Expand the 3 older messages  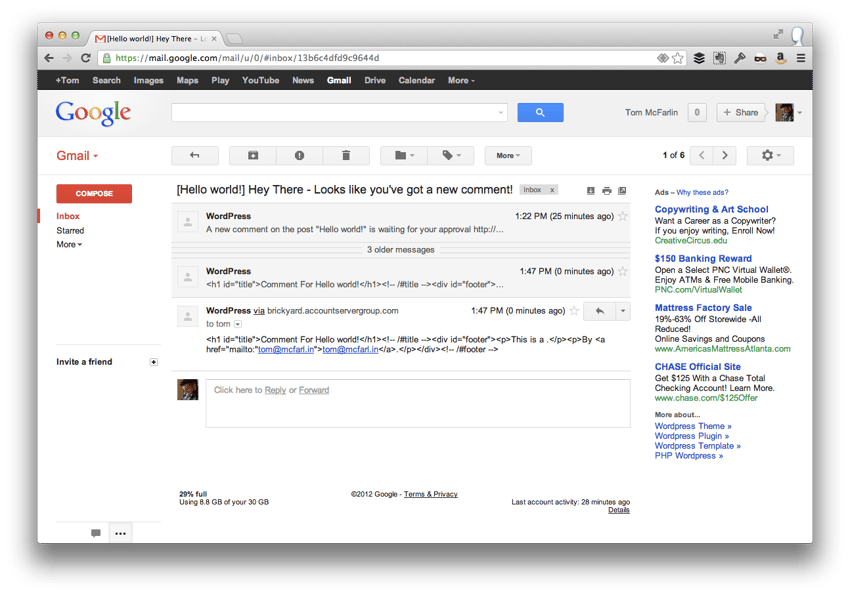(400, 249)
